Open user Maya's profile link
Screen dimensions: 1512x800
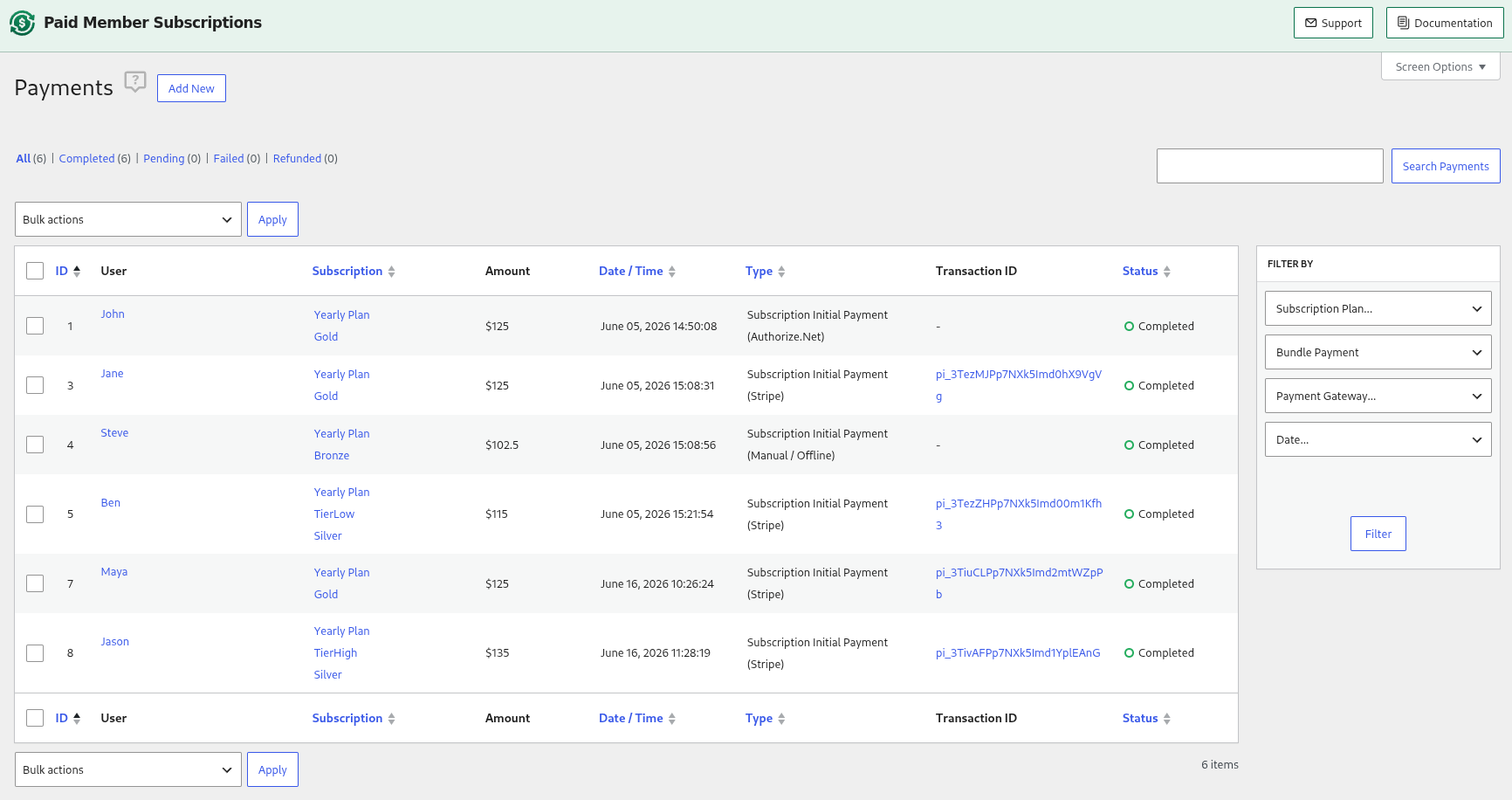pyautogui.click(x=114, y=572)
